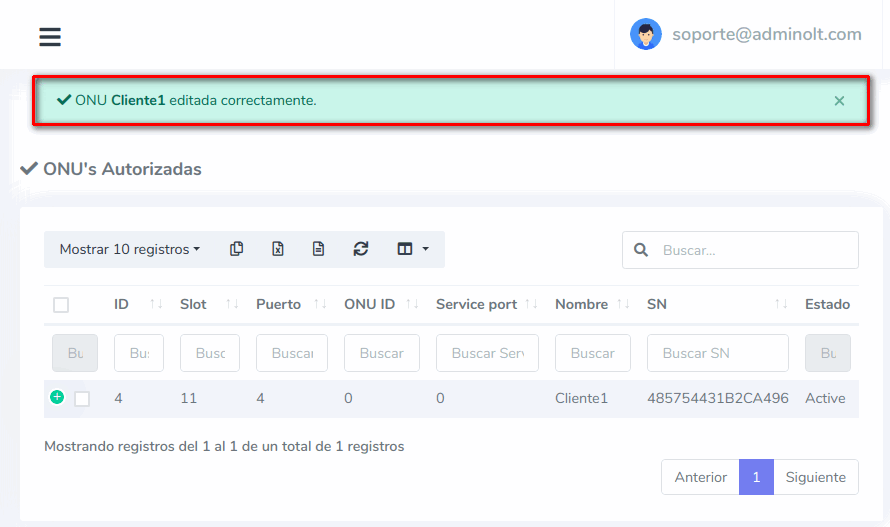Open soporte@adminolt.com account menu
The width and height of the screenshot is (890, 527).
coord(766,34)
